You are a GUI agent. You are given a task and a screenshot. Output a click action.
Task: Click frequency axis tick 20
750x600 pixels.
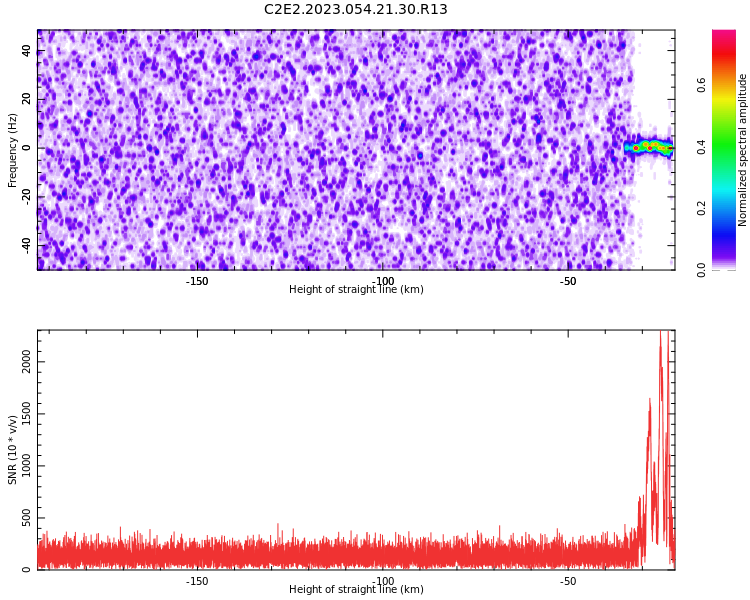pos(26,99)
